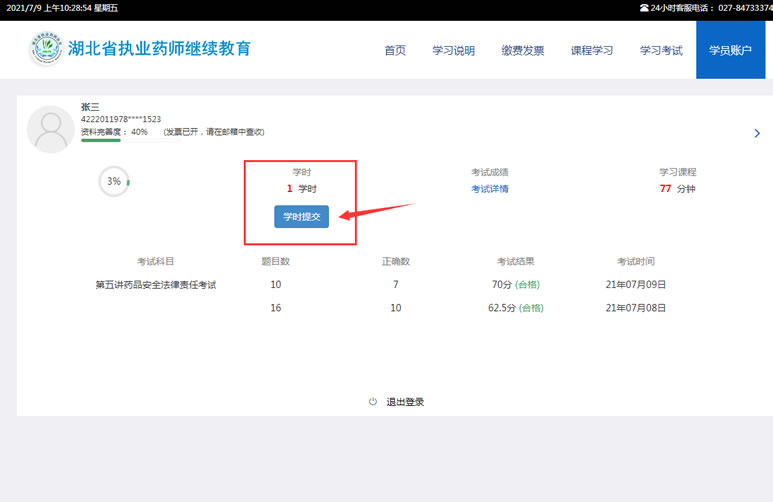Click the 1 学时 value

pyautogui.click(x=302, y=189)
